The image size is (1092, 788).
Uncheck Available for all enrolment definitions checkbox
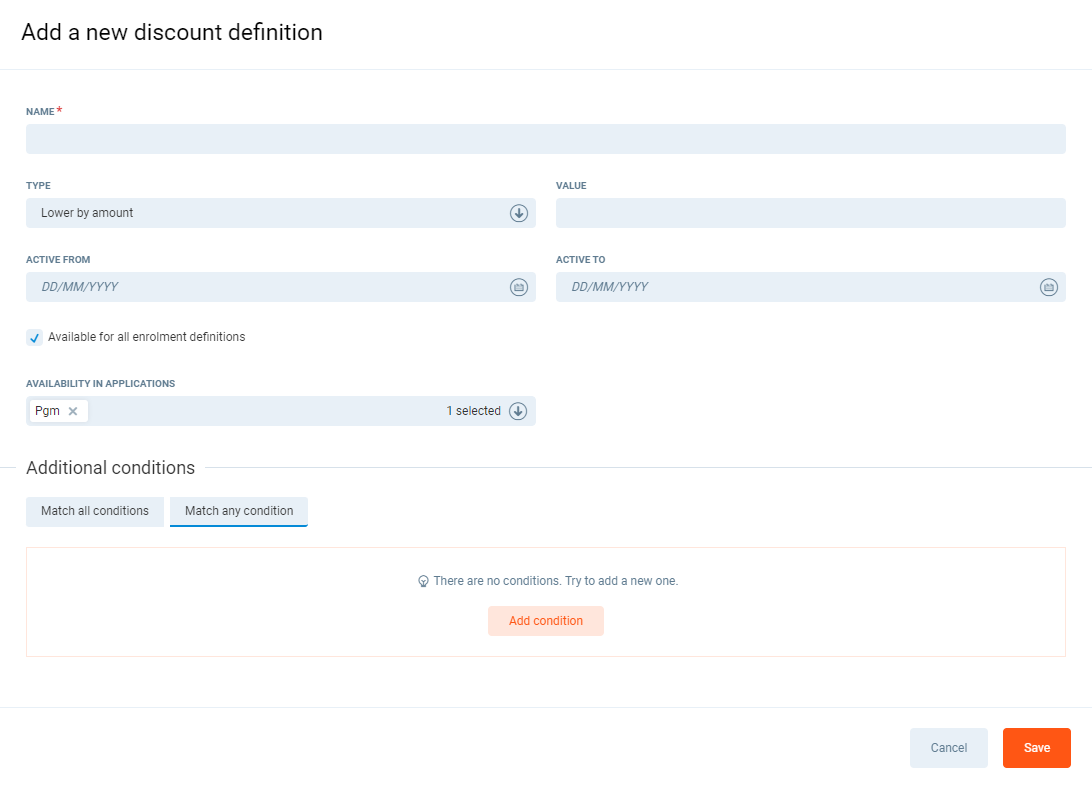[x=35, y=338]
